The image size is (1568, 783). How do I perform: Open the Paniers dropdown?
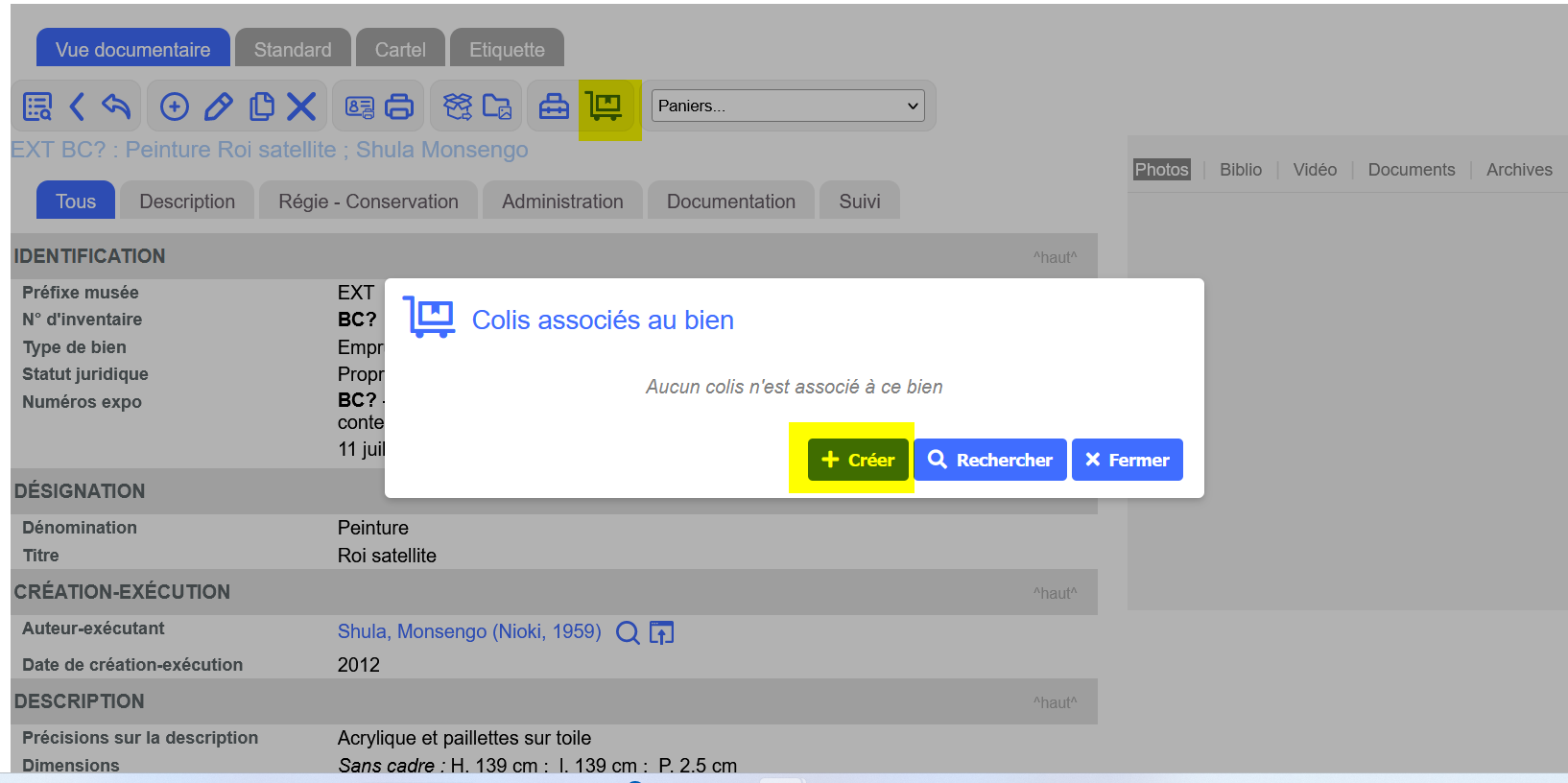(788, 106)
